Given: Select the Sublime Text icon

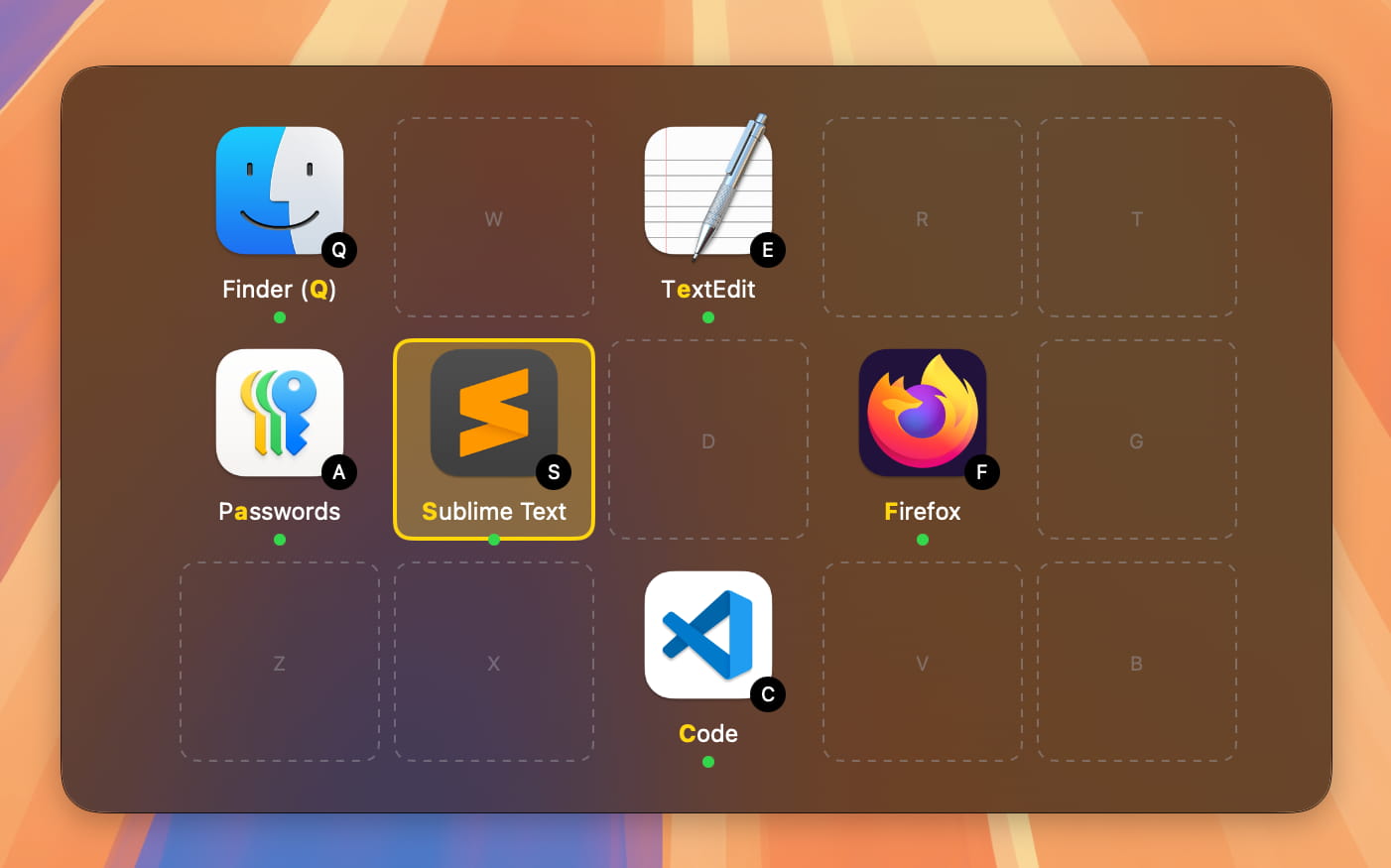Looking at the screenshot, I should pos(493,413).
